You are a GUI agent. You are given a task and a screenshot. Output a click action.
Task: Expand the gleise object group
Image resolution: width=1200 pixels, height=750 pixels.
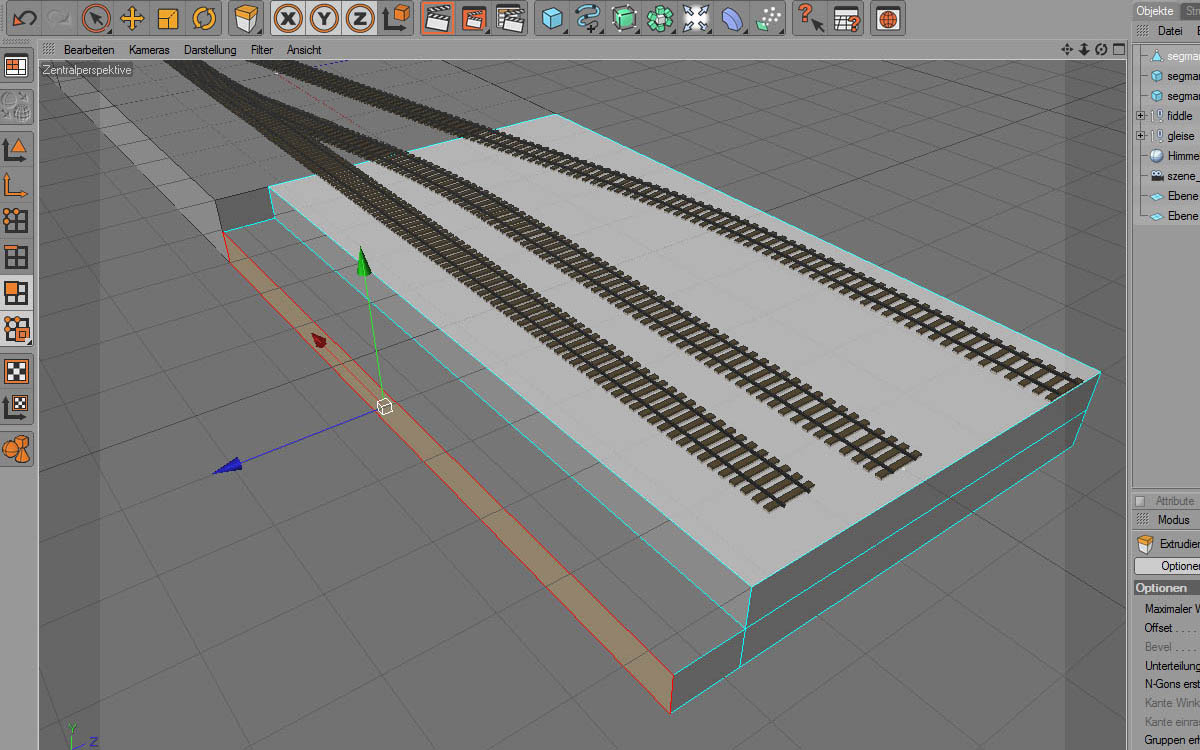click(x=1140, y=136)
